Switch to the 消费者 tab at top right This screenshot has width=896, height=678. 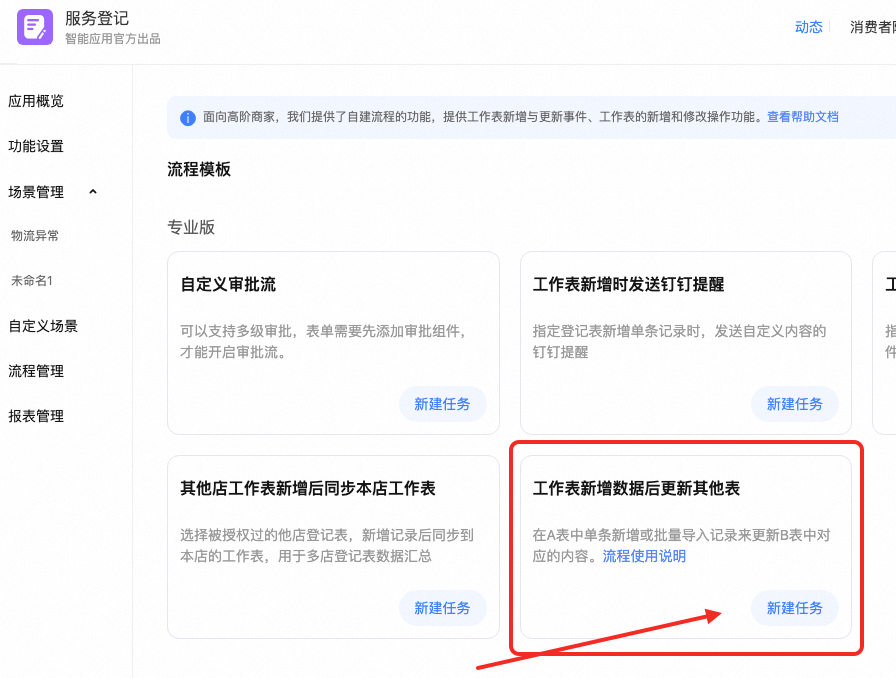click(x=872, y=27)
